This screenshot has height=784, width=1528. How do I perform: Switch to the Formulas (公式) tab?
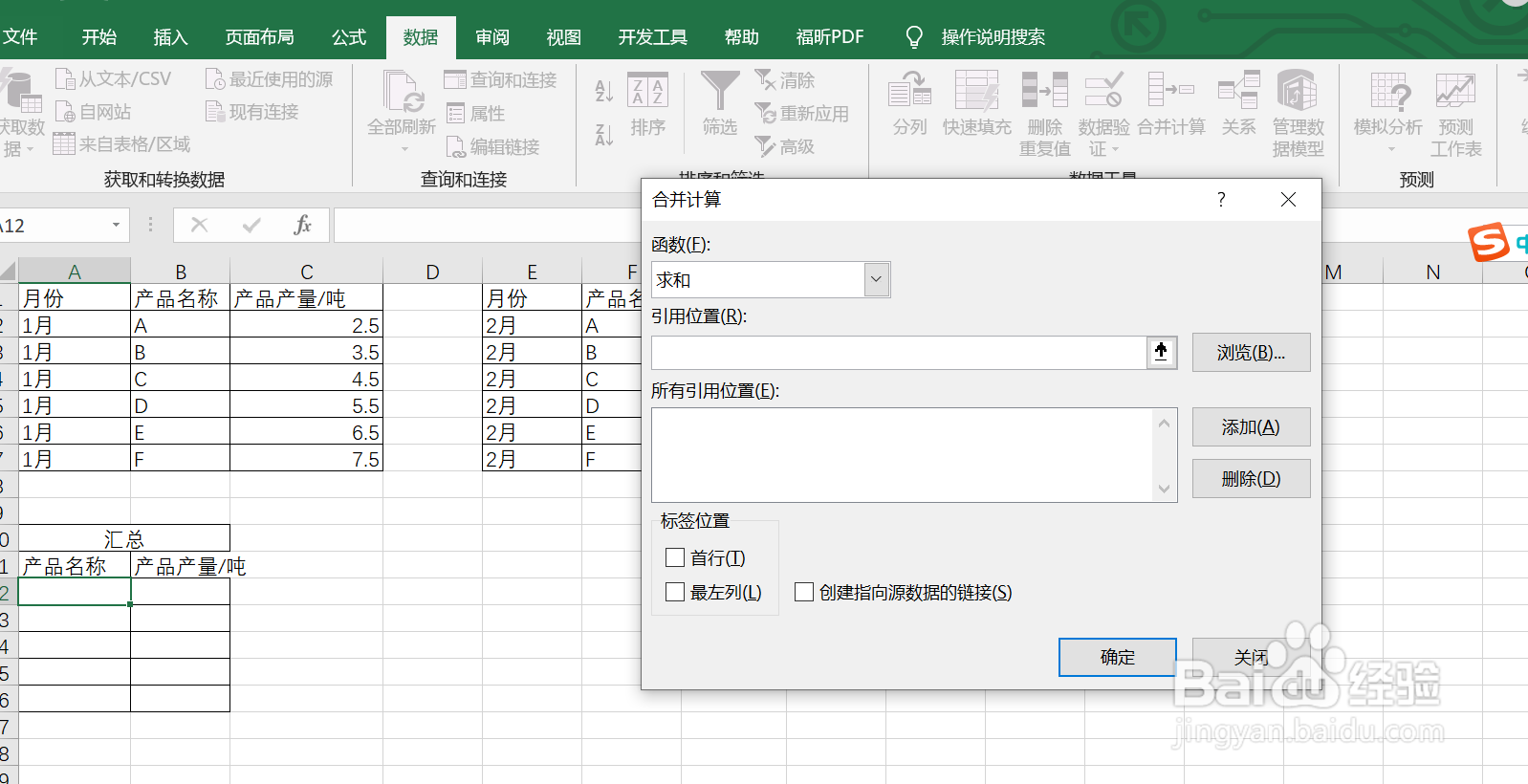(x=349, y=37)
